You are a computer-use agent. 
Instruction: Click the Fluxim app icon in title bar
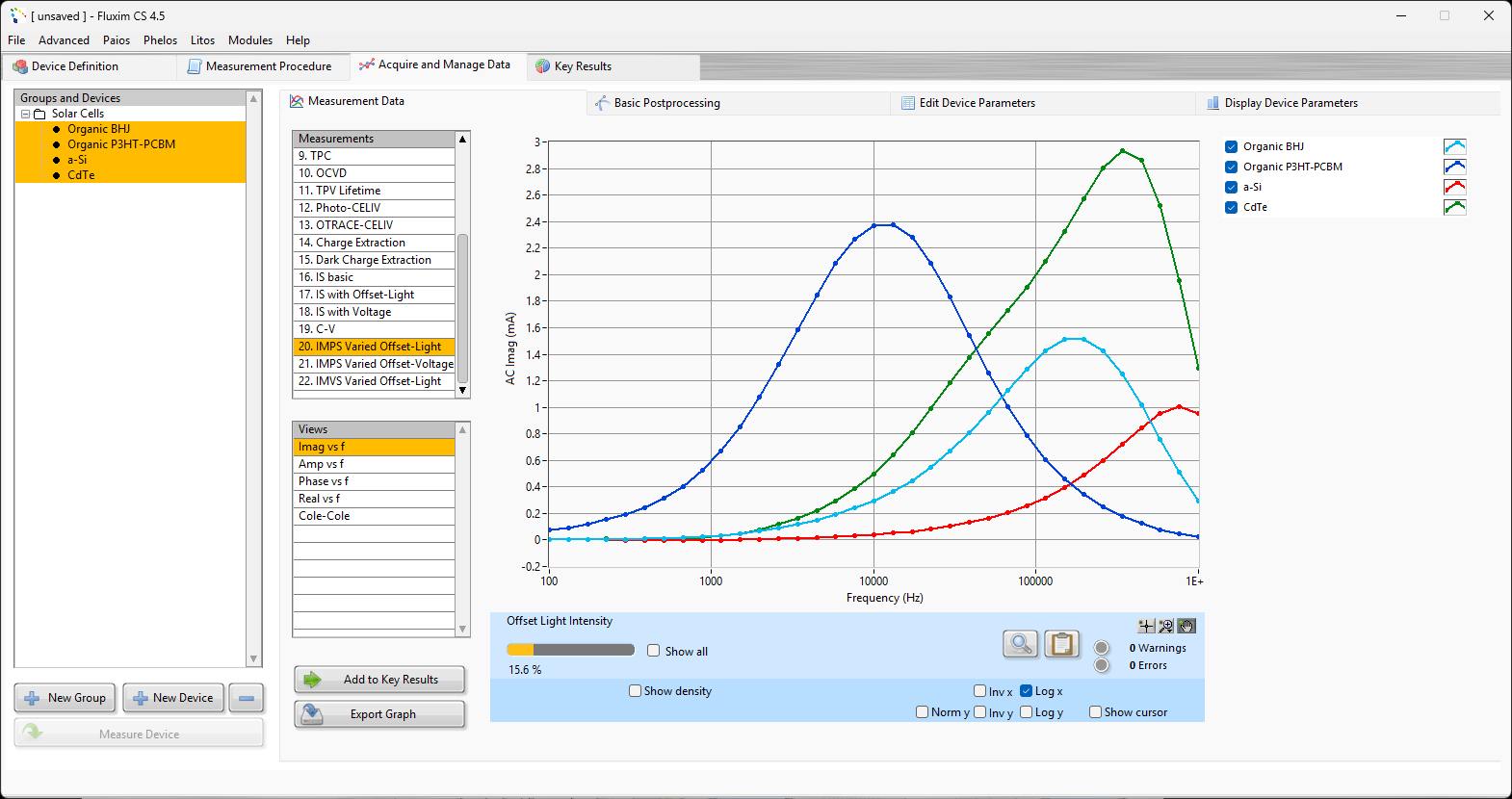click(x=18, y=15)
